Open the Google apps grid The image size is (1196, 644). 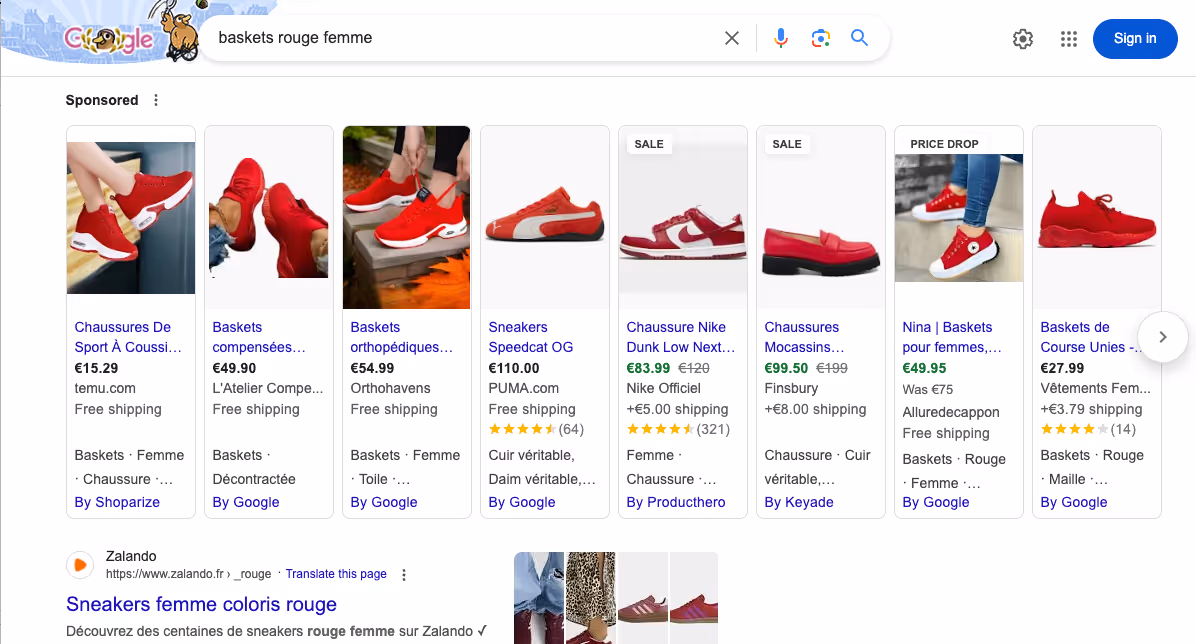1069,39
